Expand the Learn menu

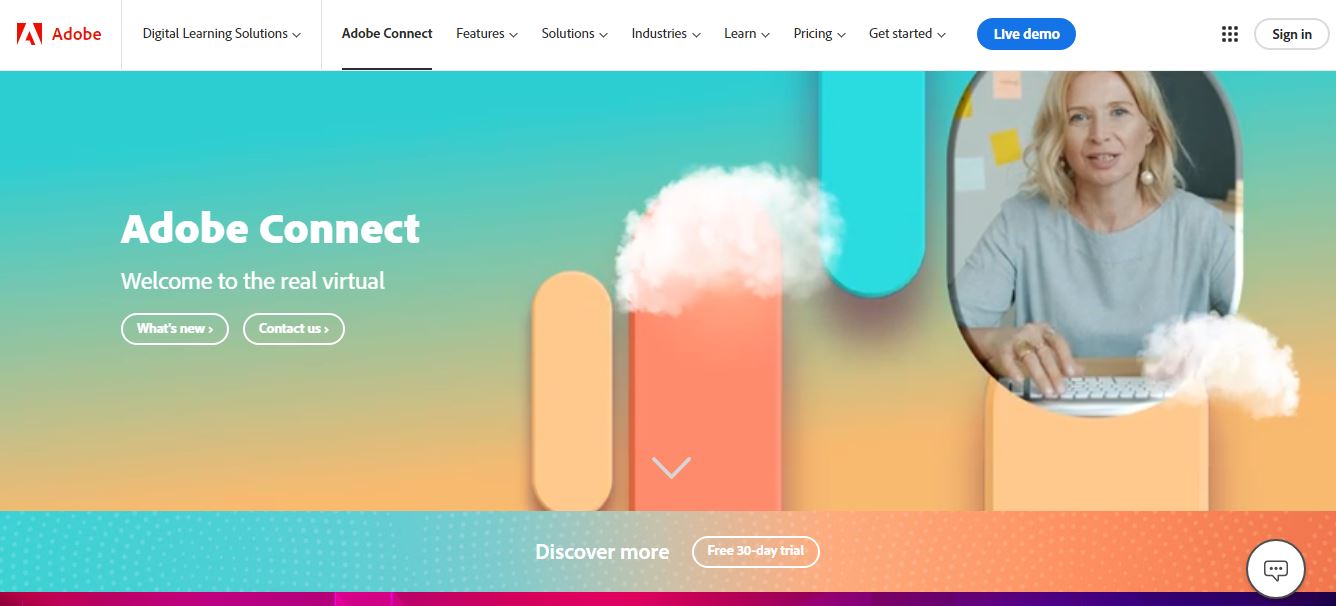pos(747,34)
